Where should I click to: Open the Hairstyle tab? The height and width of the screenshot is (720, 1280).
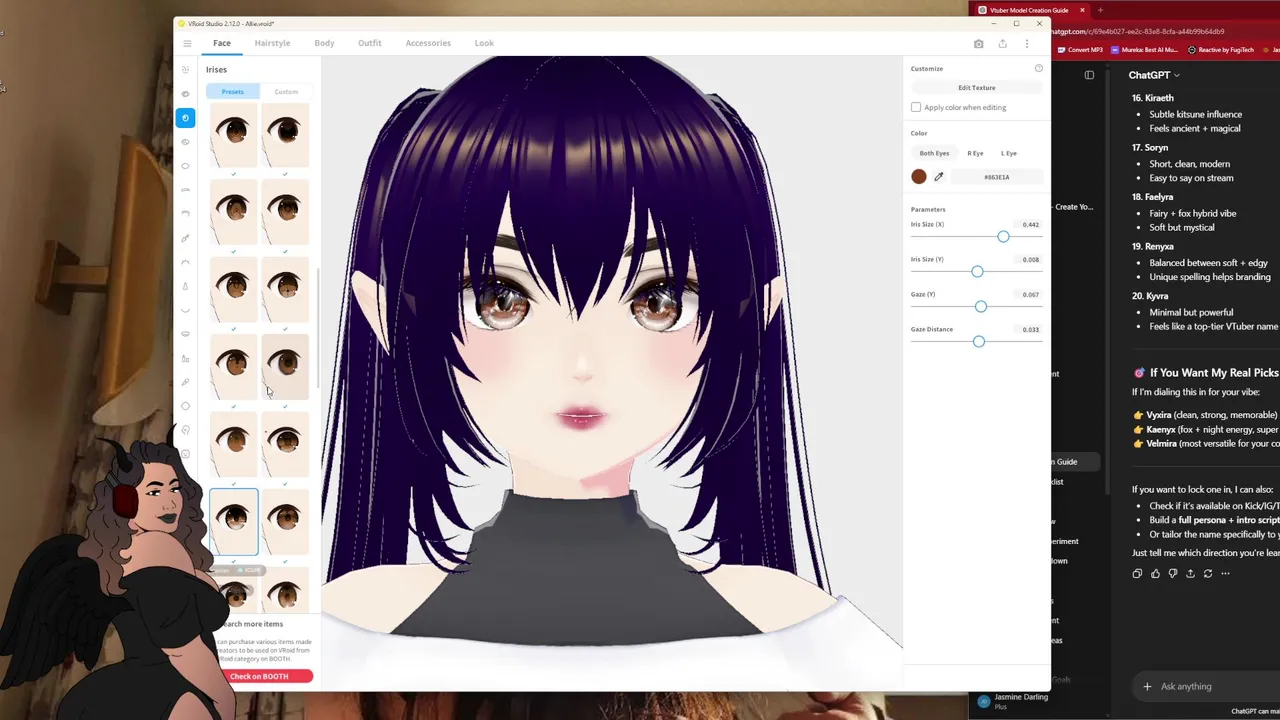click(x=272, y=43)
